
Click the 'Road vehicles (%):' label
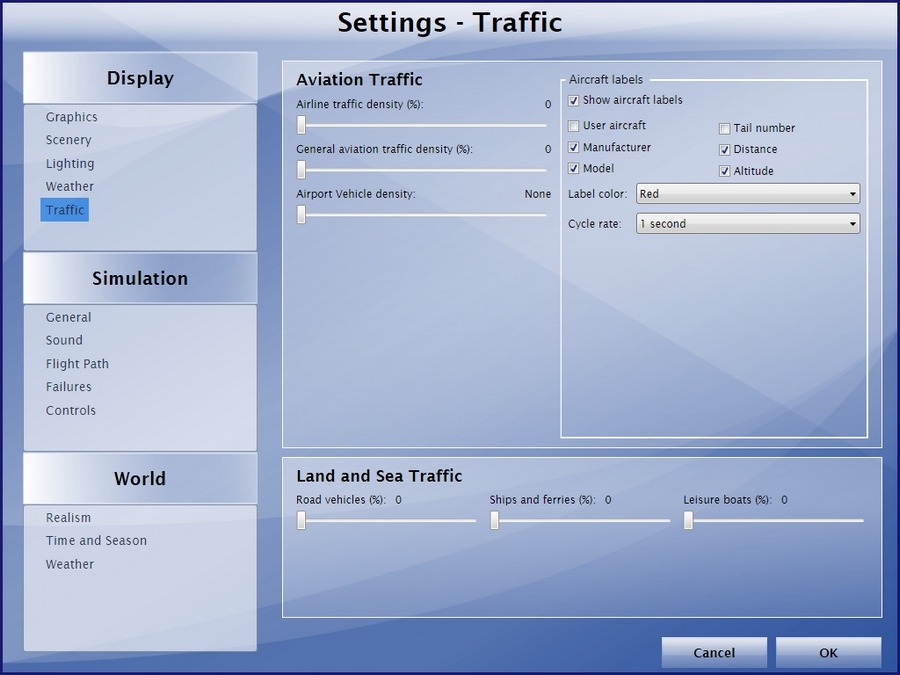[341, 500]
